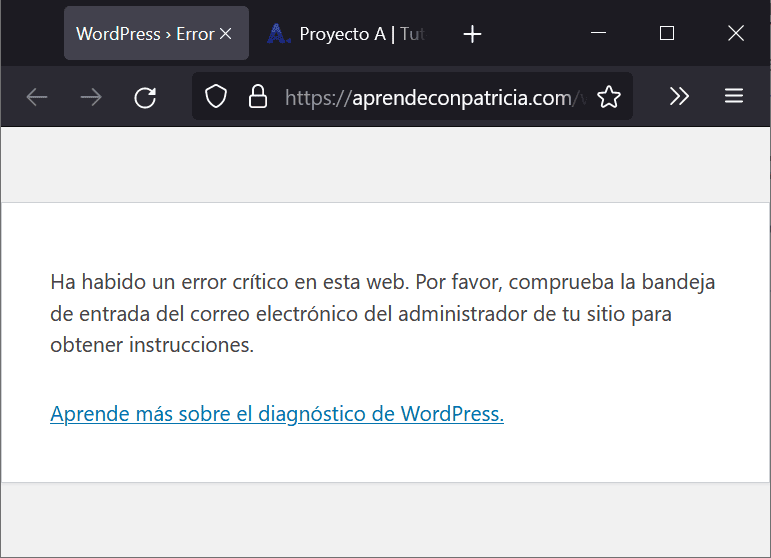Screen dimensions: 771x558
Task: Bookmark this page with the star
Action: click(x=609, y=96)
